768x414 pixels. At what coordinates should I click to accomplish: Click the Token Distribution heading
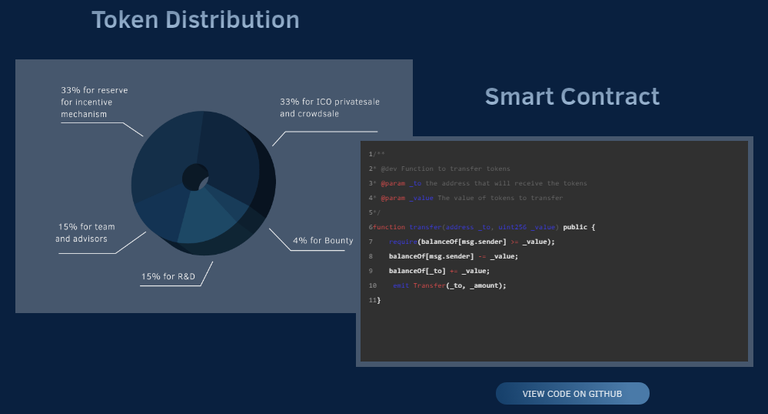tap(195, 20)
